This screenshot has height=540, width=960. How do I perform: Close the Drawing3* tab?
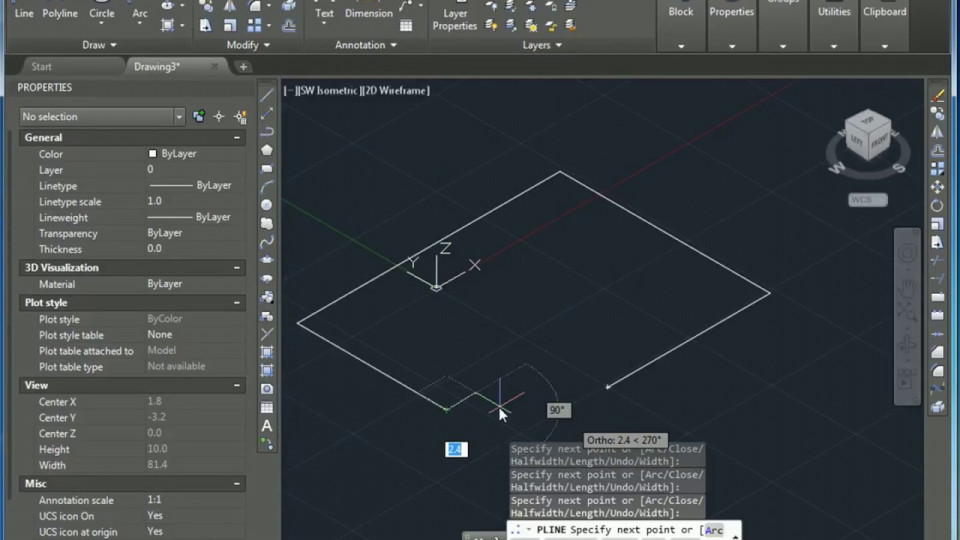(x=214, y=66)
